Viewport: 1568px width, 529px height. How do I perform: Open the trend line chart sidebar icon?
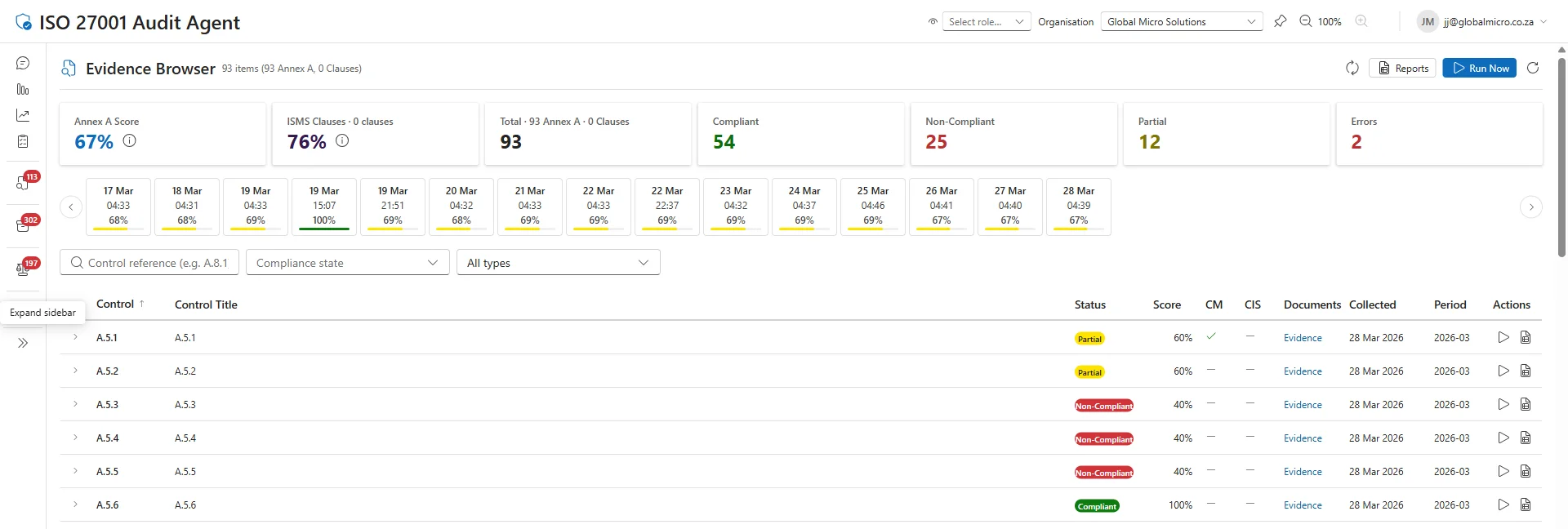(23, 115)
